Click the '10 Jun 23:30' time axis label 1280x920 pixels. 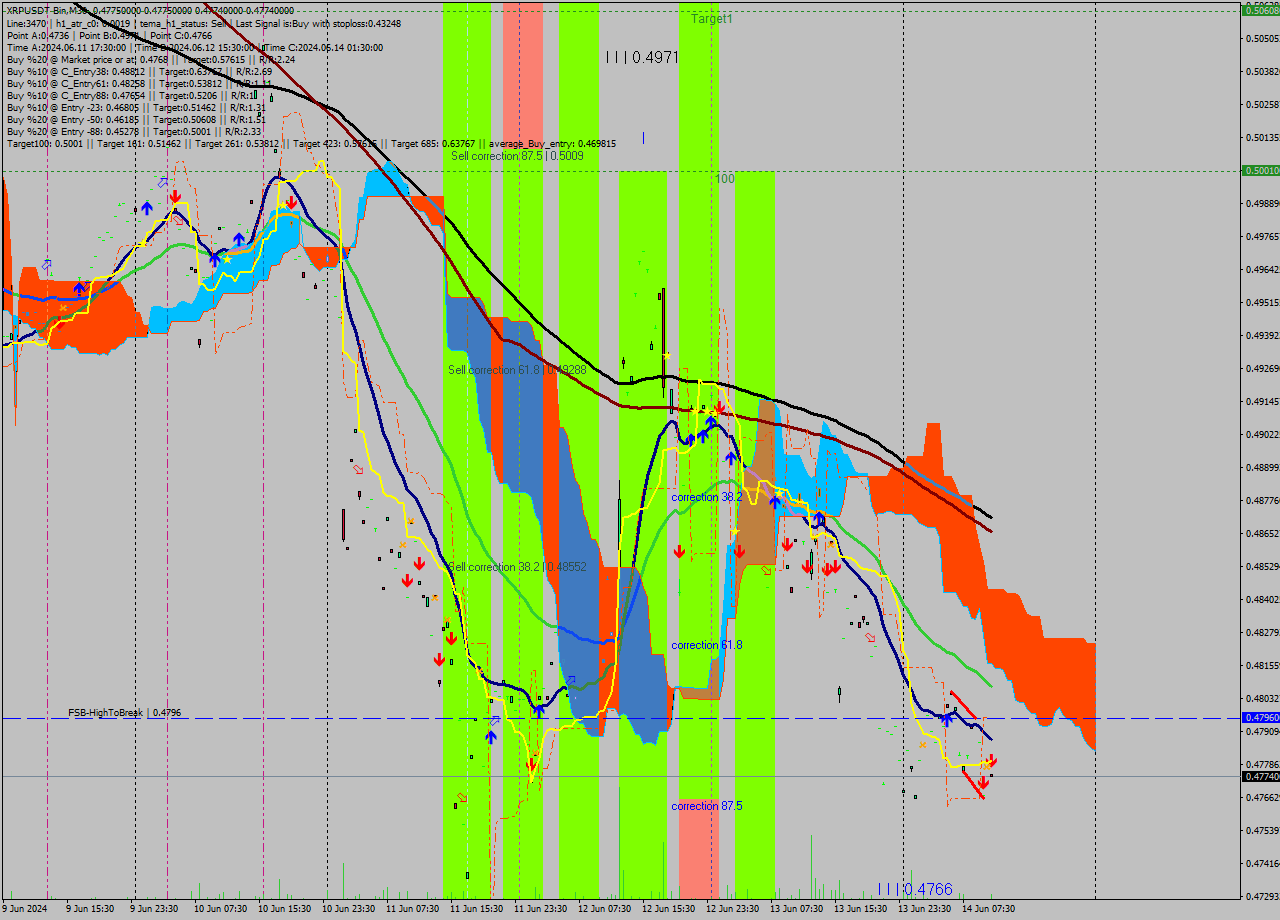(x=348, y=908)
